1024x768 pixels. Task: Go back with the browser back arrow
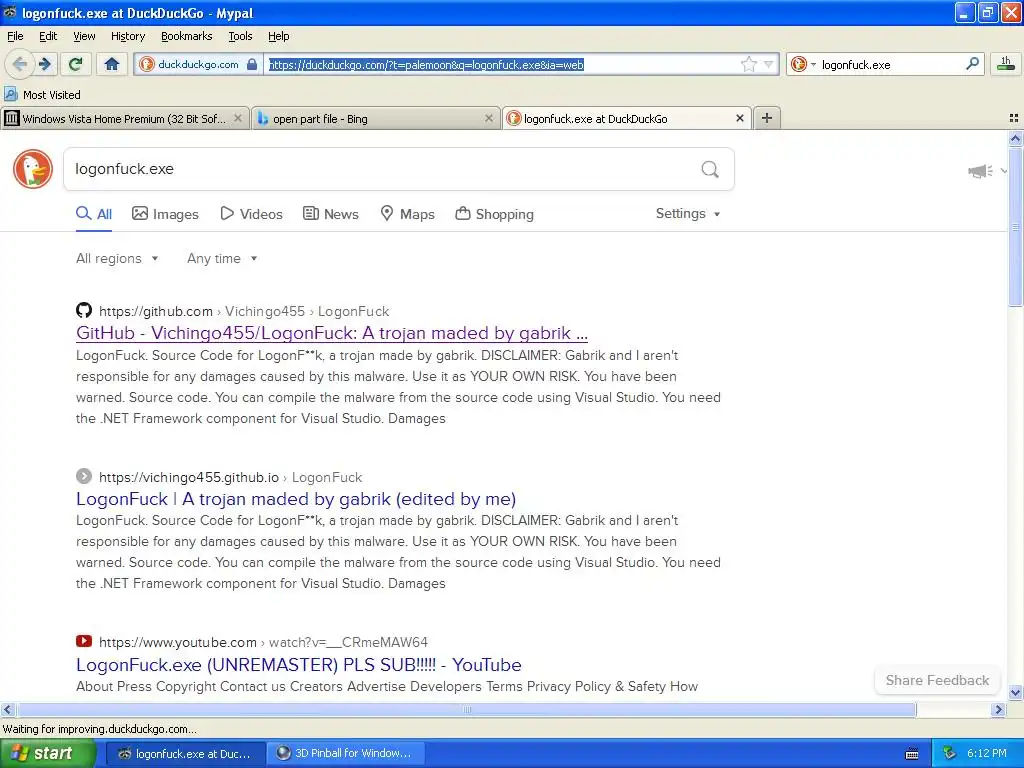[x=19, y=64]
